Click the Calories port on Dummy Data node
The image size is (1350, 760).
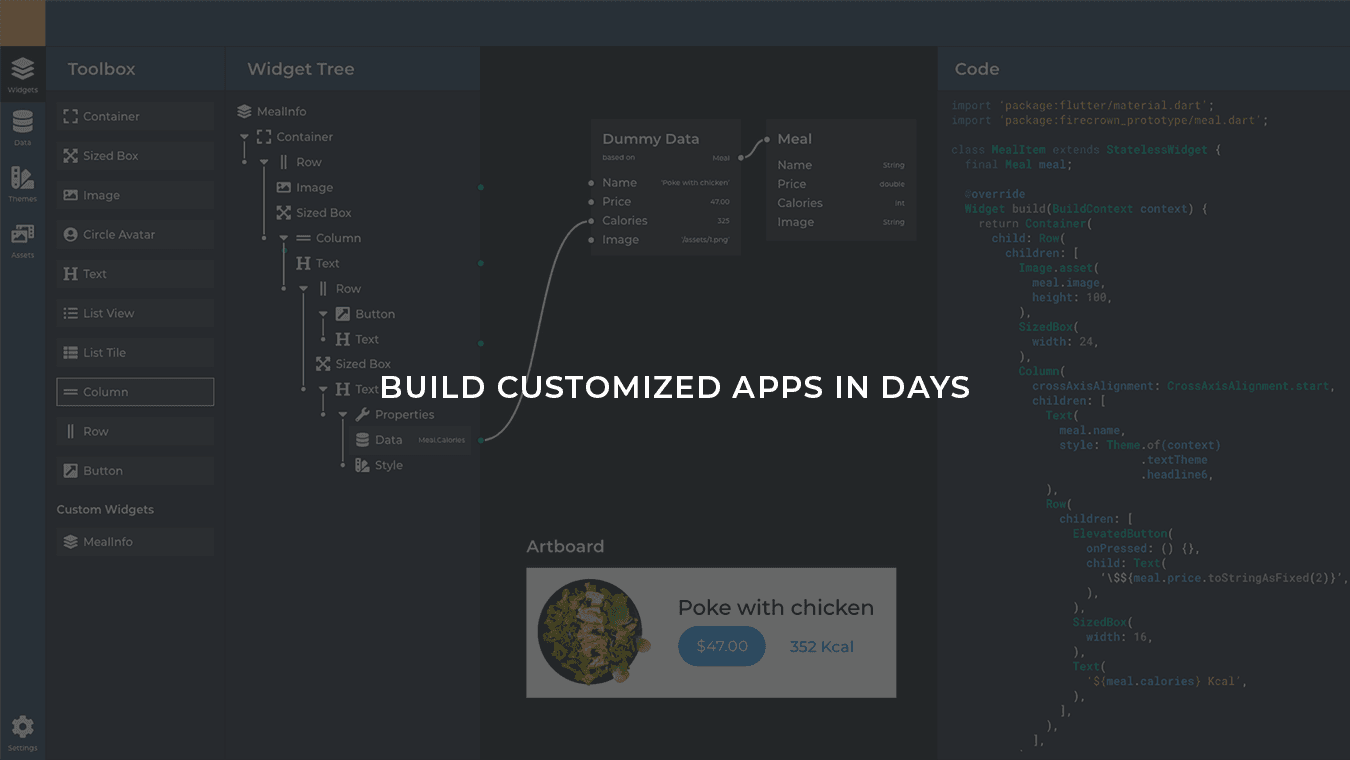(591, 221)
